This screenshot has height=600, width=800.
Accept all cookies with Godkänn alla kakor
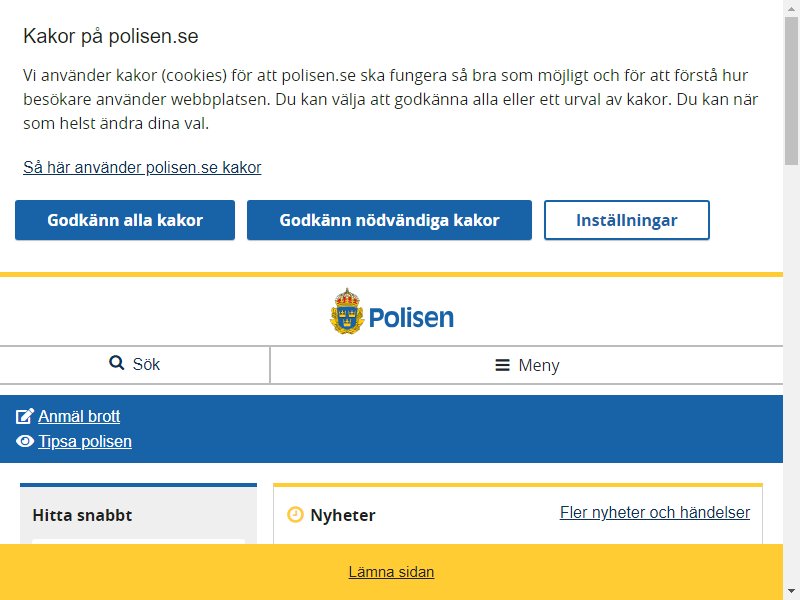(125, 220)
